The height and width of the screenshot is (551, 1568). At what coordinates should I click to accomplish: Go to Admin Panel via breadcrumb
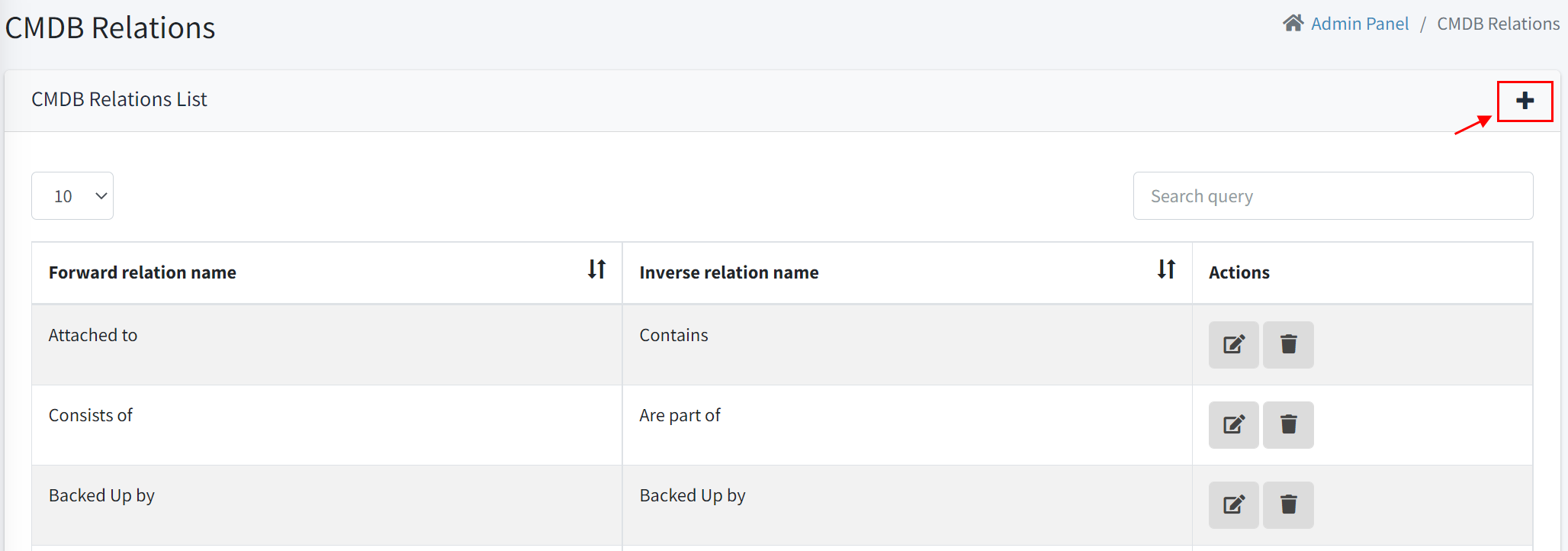click(1359, 24)
